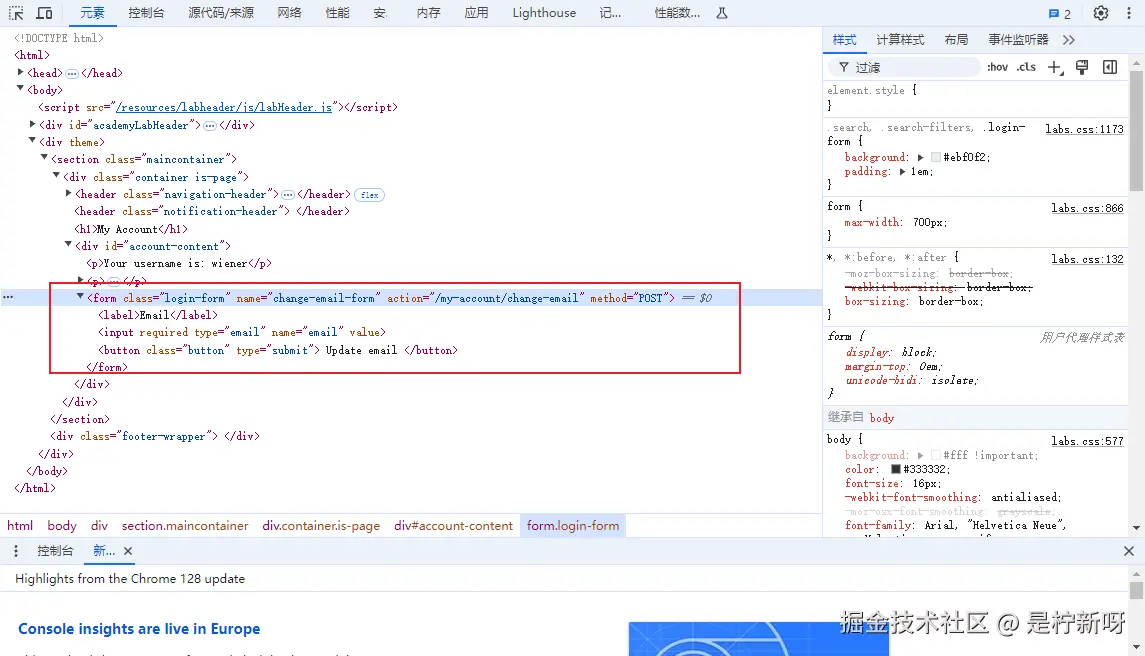Viewport: 1145px width, 656px height.
Task: Toggle the .cls class editor button
Action: point(1026,67)
